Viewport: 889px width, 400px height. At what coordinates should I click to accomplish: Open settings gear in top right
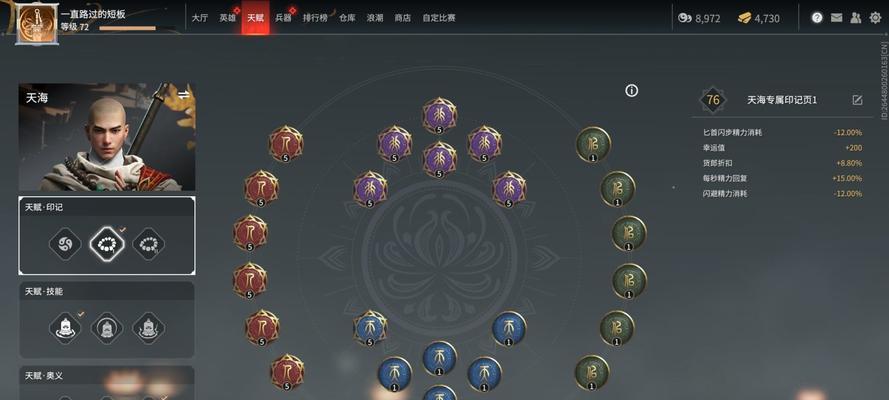pos(875,18)
